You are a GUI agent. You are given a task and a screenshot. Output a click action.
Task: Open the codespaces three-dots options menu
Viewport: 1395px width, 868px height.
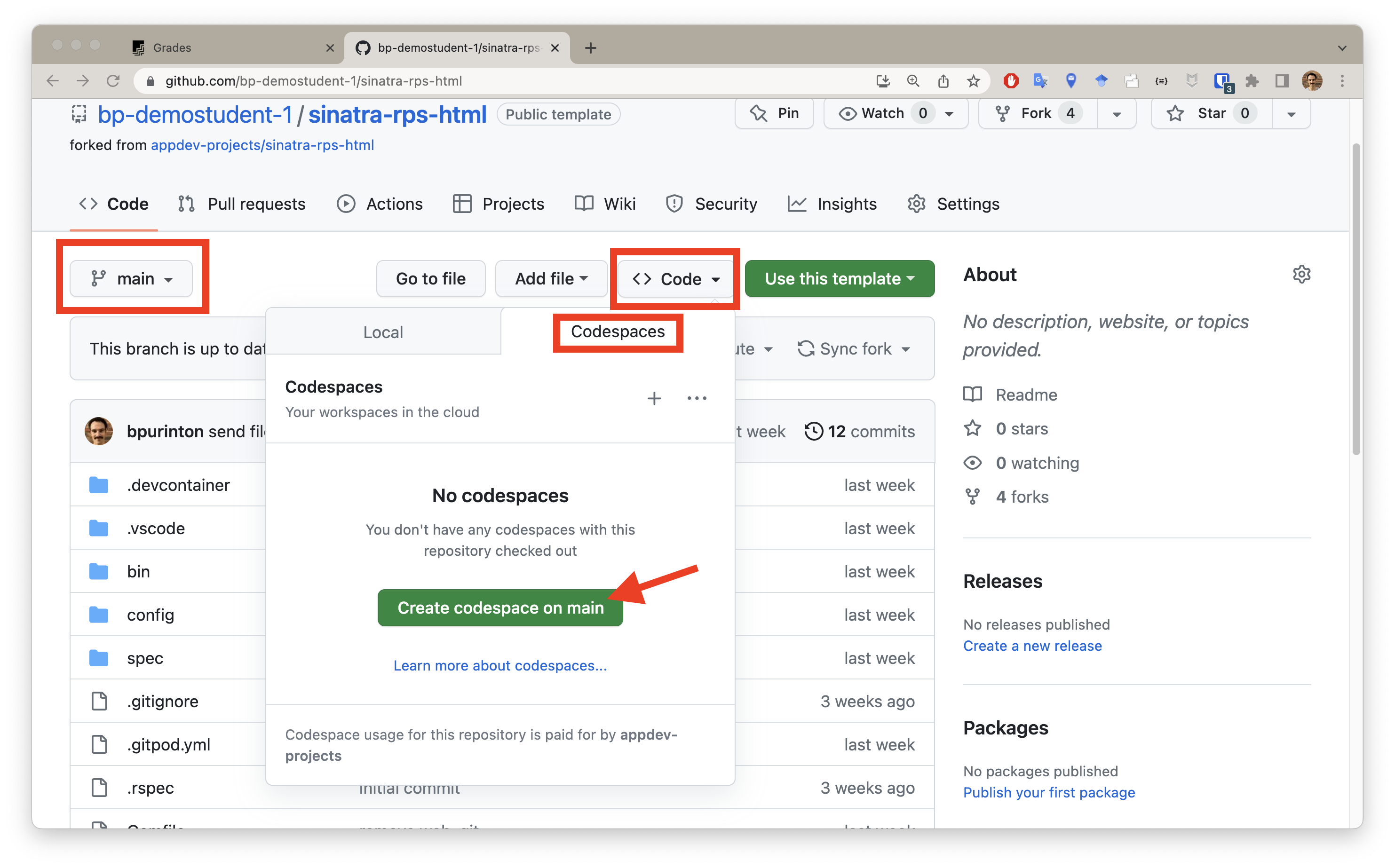(x=697, y=398)
